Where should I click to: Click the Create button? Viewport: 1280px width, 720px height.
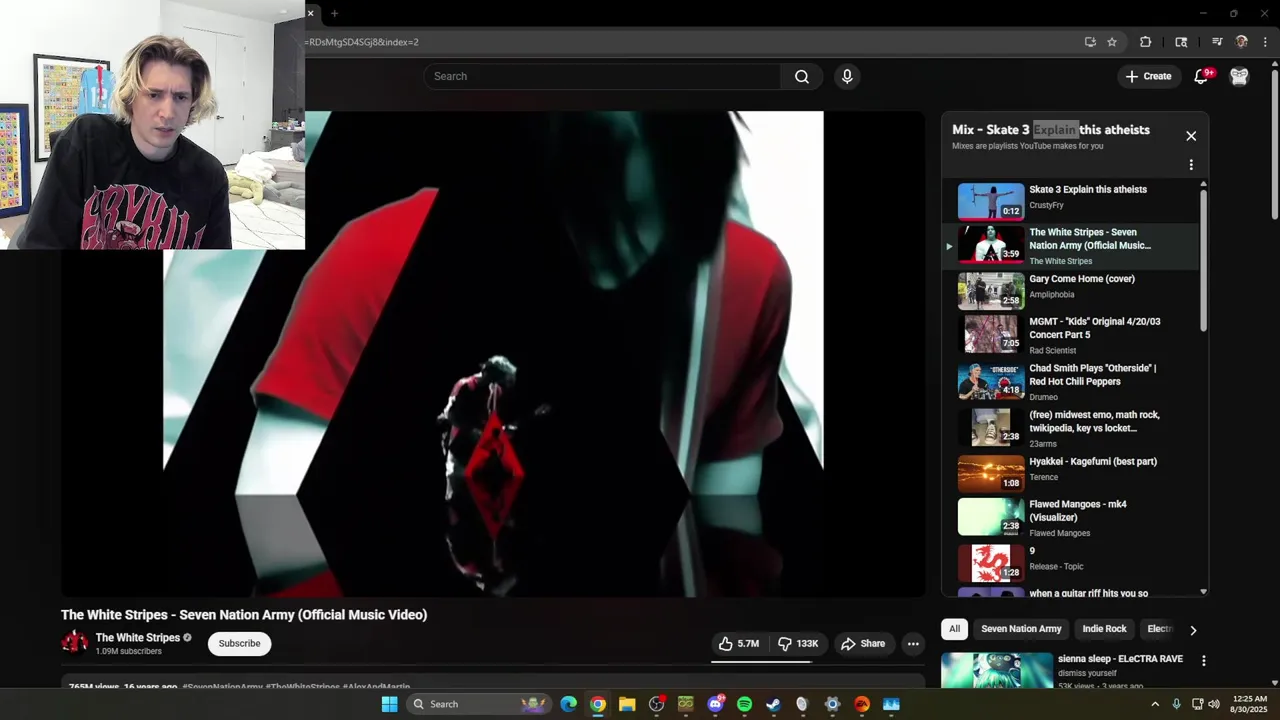pyautogui.click(x=1148, y=77)
